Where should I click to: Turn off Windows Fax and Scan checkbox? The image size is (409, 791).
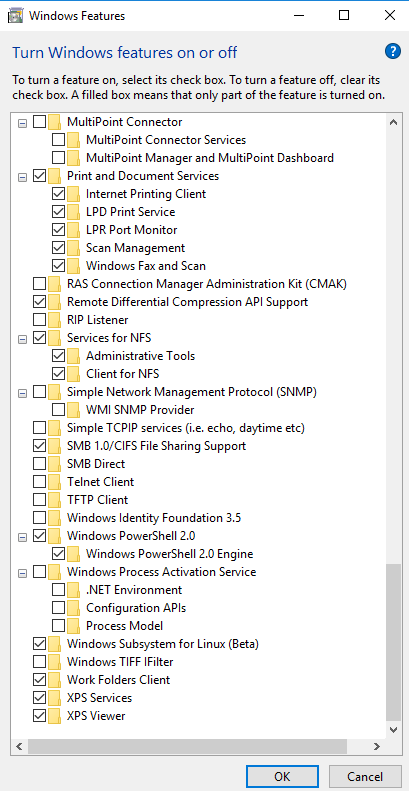[x=59, y=266]
